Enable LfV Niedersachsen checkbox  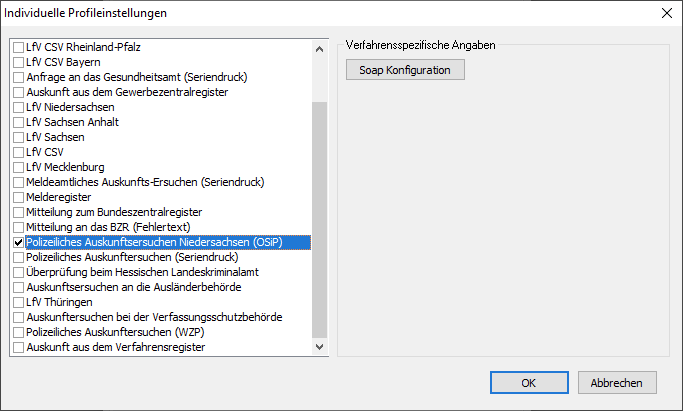pyautogui.click(x=18, y=107)
